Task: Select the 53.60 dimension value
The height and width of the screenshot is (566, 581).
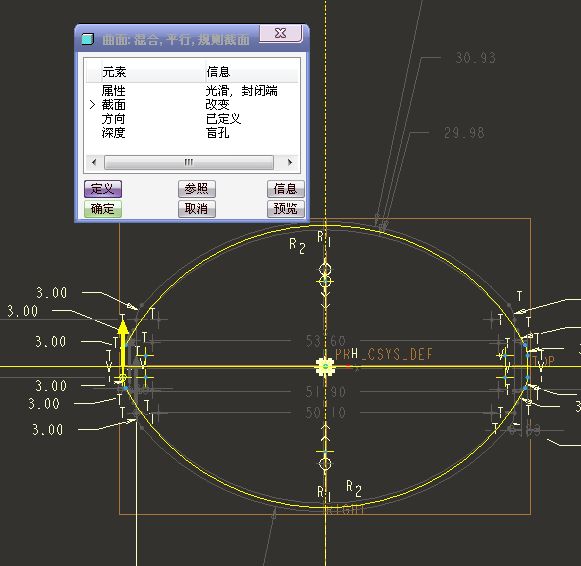Action: click(x=326, y=341)
